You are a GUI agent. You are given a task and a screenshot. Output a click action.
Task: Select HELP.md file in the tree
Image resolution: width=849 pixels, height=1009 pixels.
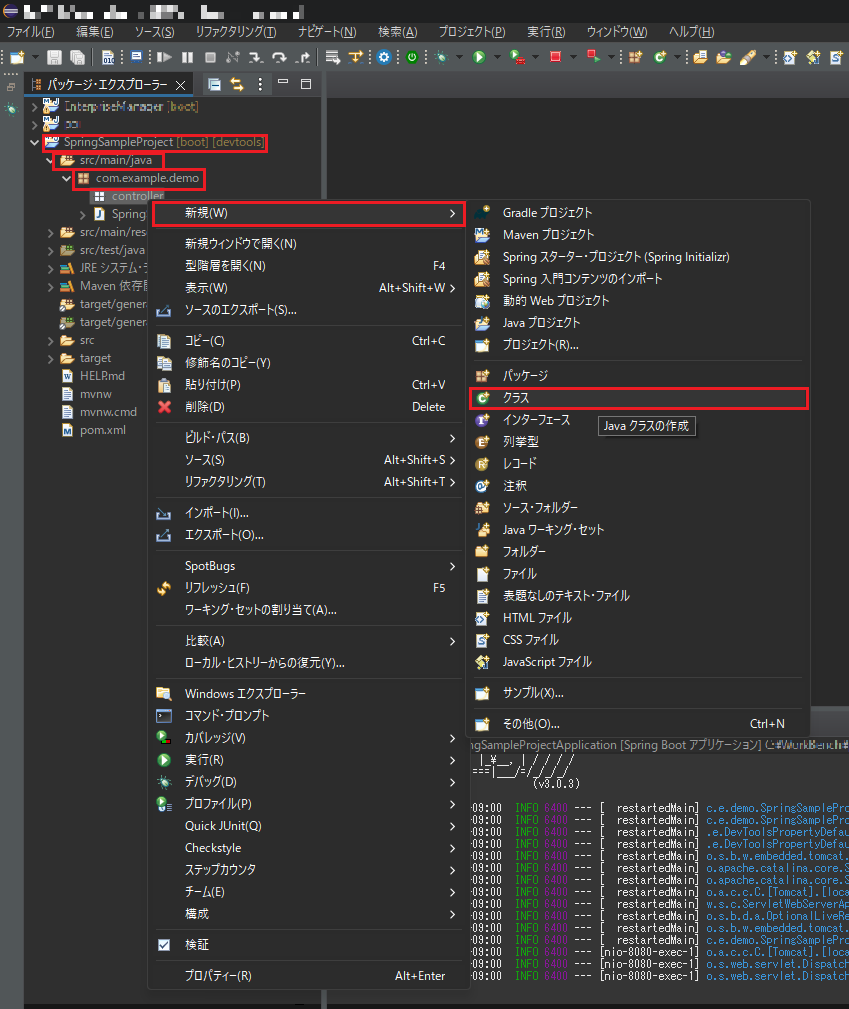coord(102,376)
